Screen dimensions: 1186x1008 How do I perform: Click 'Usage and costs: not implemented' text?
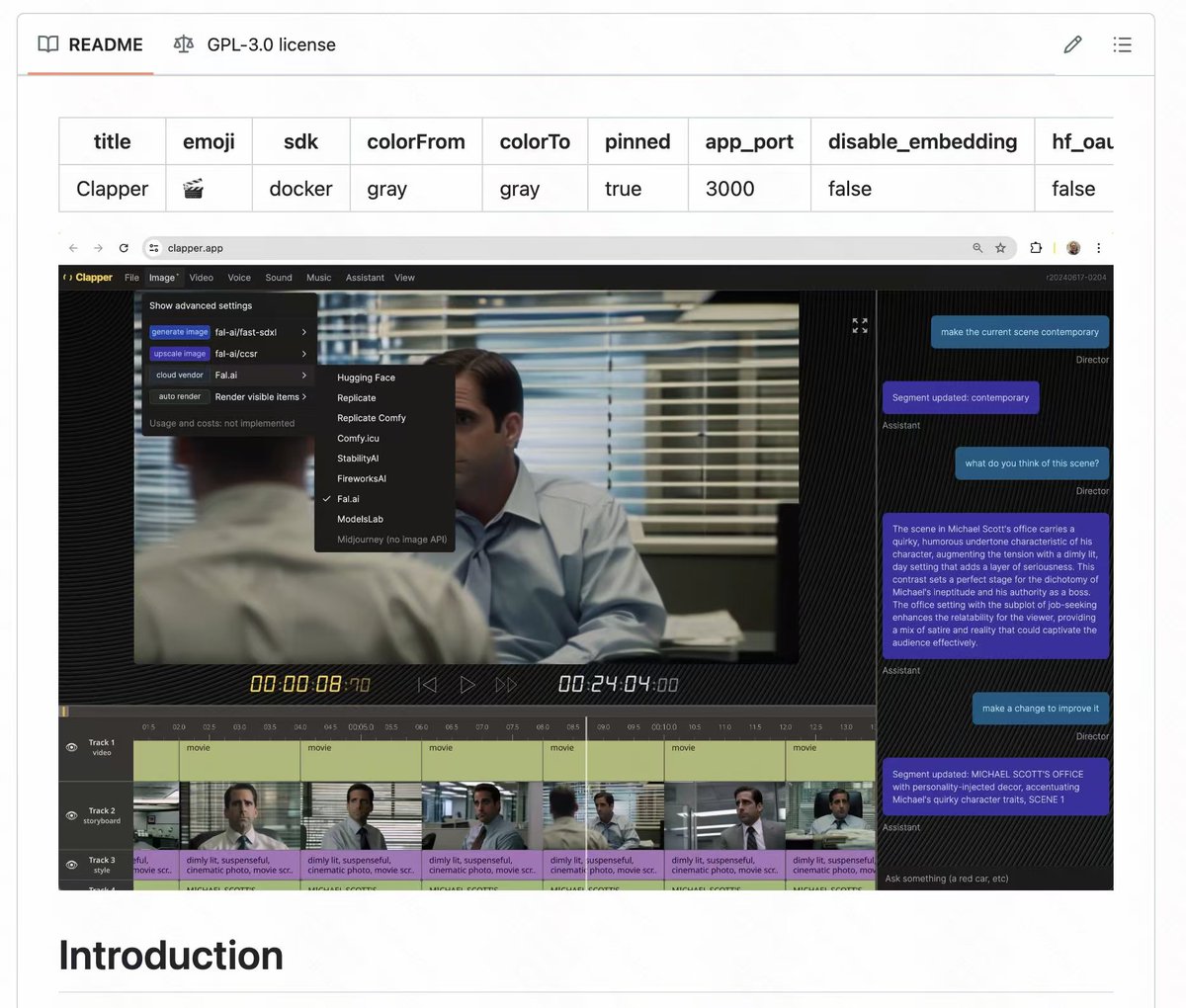(222, 423)
